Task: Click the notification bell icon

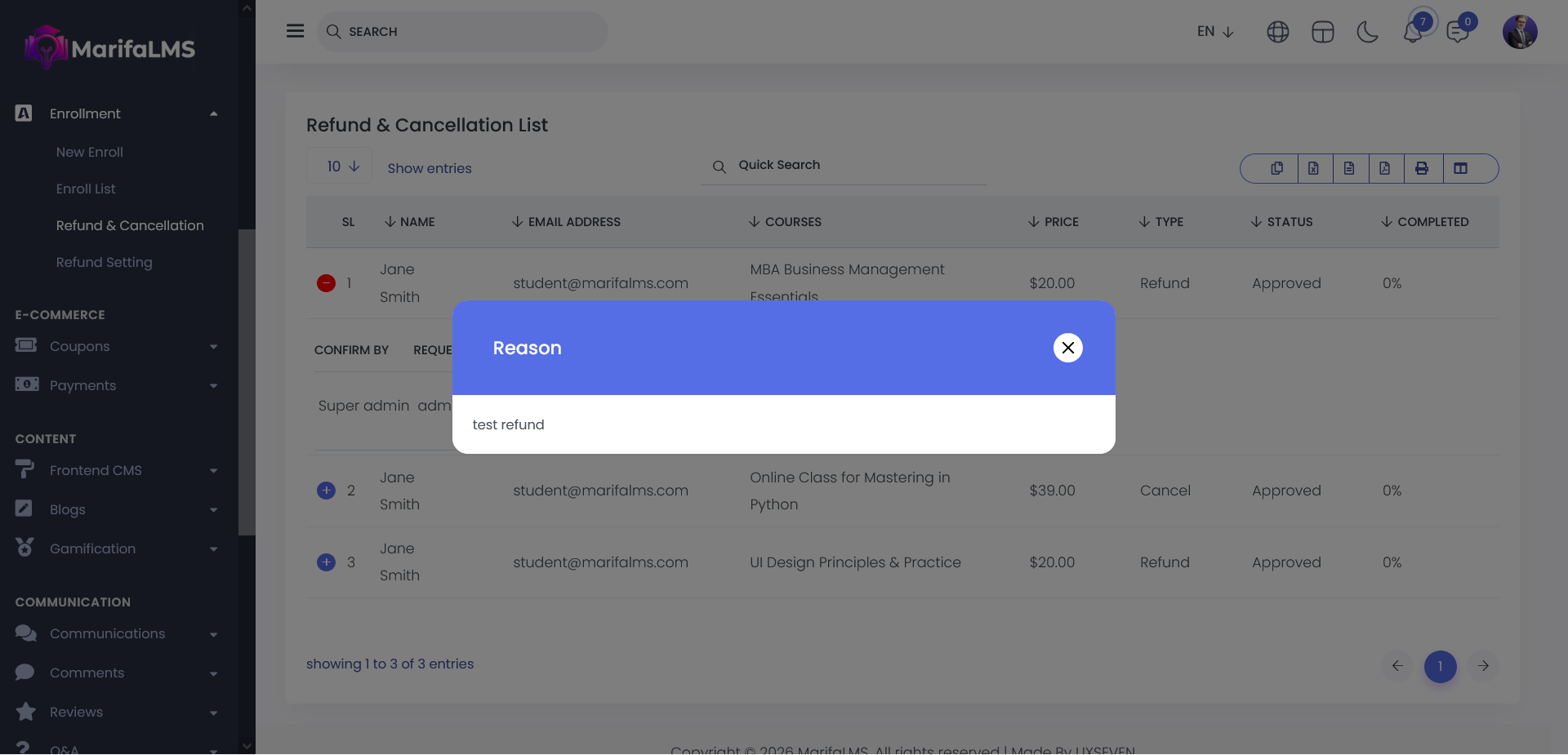Action: (x=1412, y=33)
